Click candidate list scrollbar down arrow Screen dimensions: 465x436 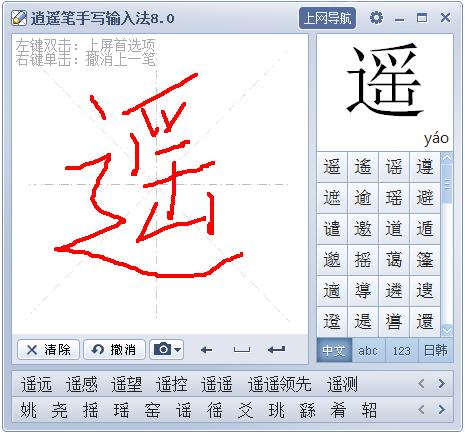447,331
